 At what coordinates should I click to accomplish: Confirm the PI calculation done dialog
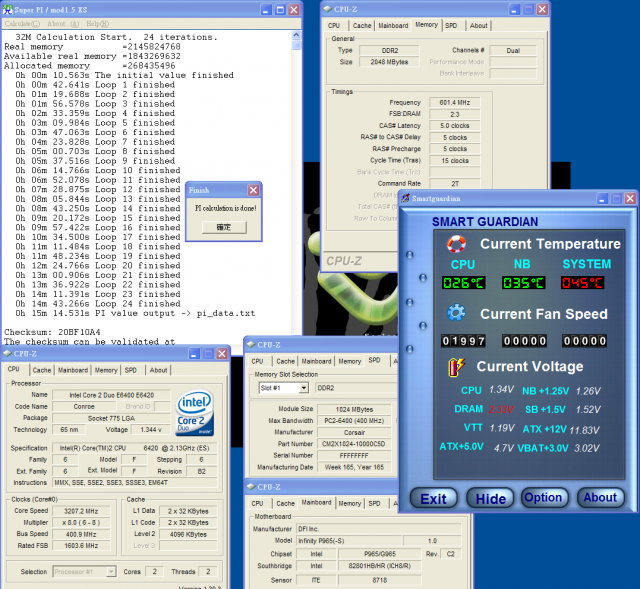pyautogui.click(x=224, y=227)
